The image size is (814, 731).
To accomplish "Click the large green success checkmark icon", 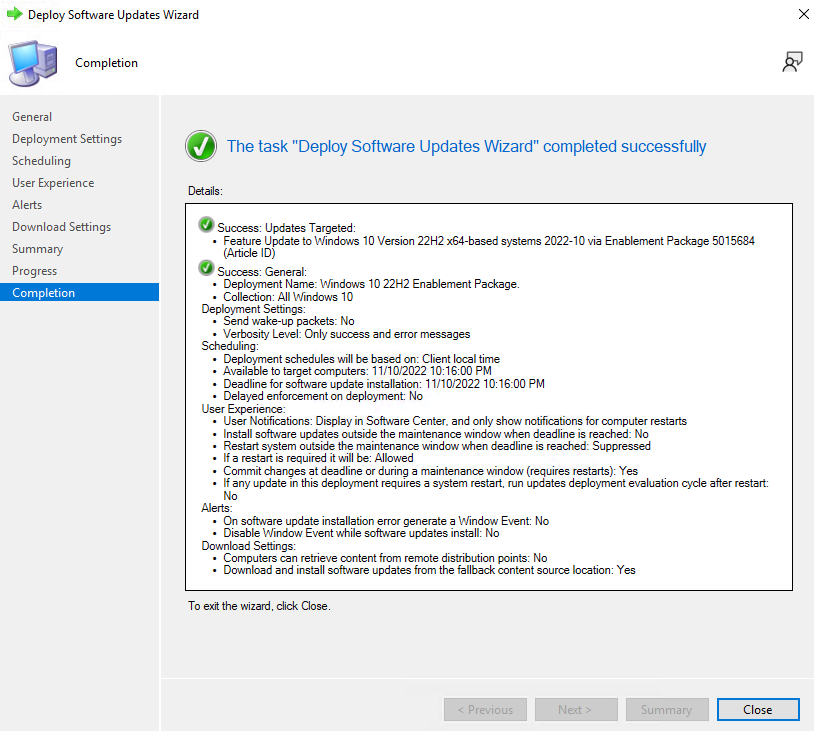I will click(x=201, y=146).
